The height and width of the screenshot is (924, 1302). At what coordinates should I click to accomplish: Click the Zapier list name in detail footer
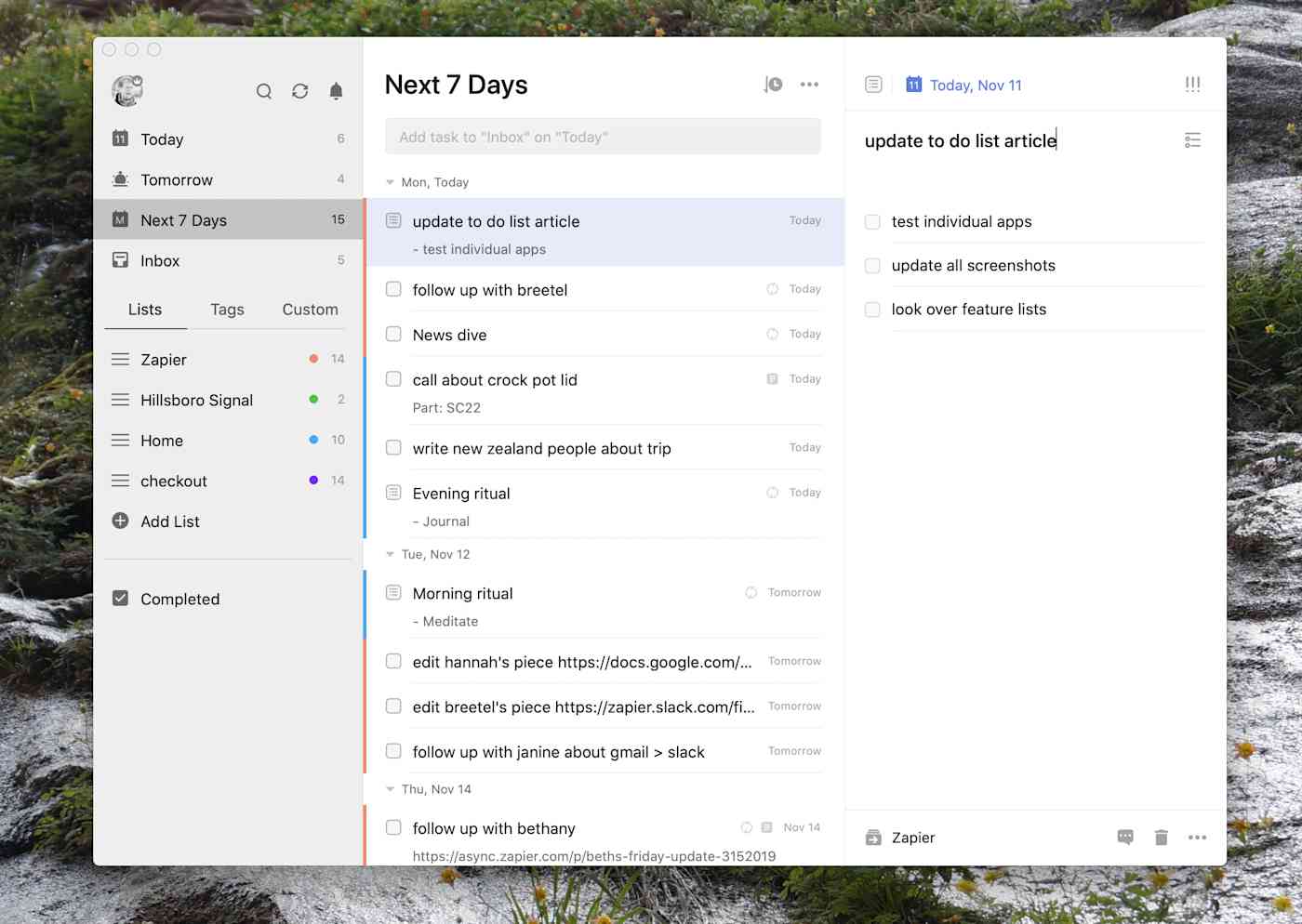tap(913, 838)
